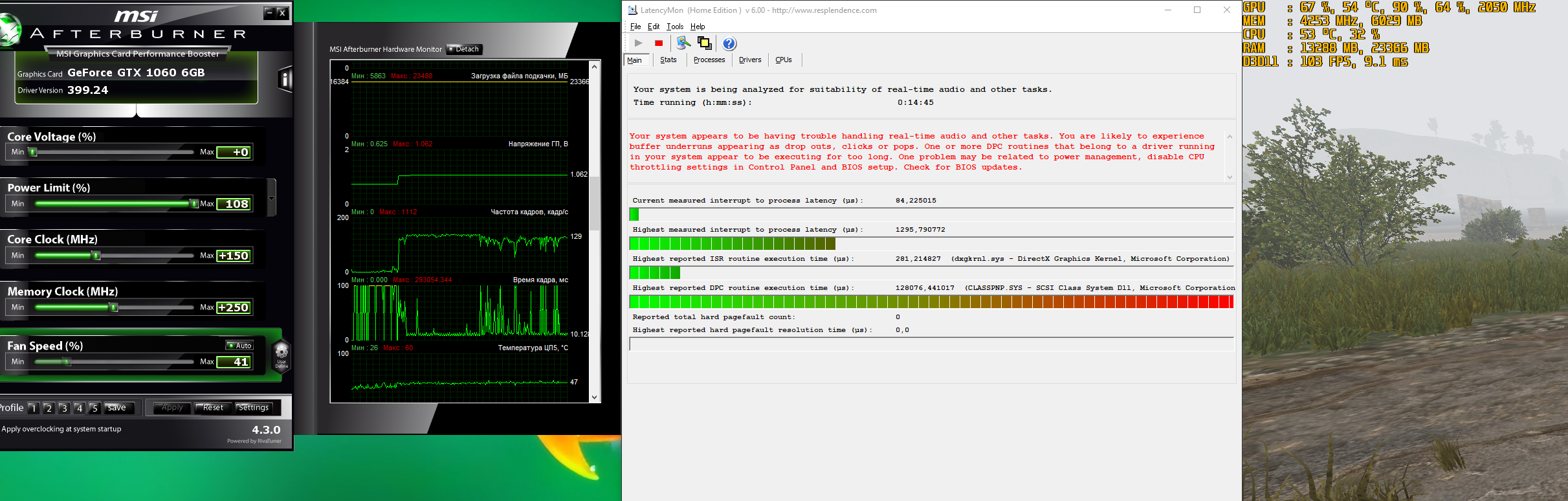Click the Core Clock value field +150
This screenshot has height=501, width=1568.
point(234,256)
